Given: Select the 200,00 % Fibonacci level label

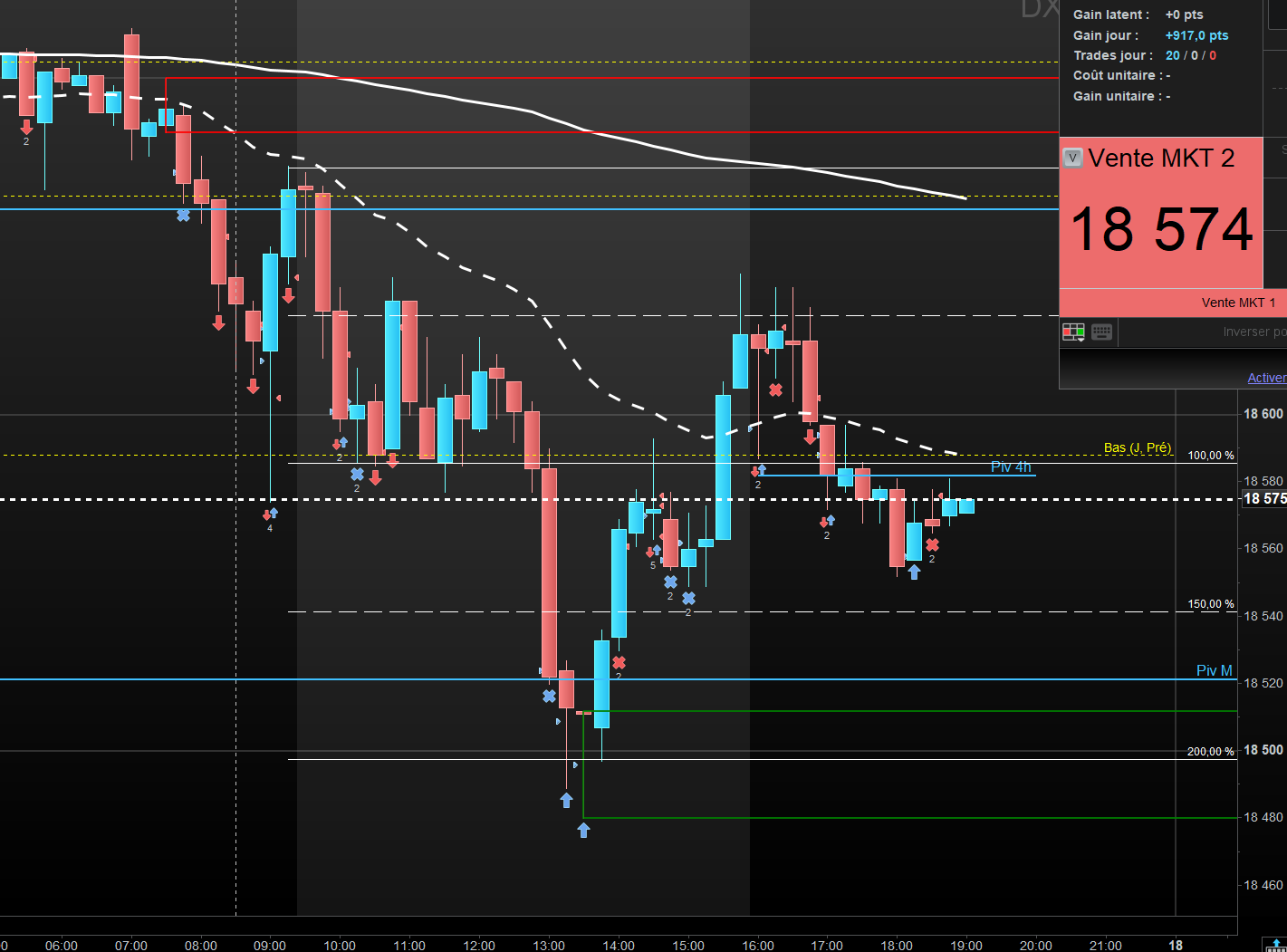Looking at the screenshot, I should coord(1211,752).
